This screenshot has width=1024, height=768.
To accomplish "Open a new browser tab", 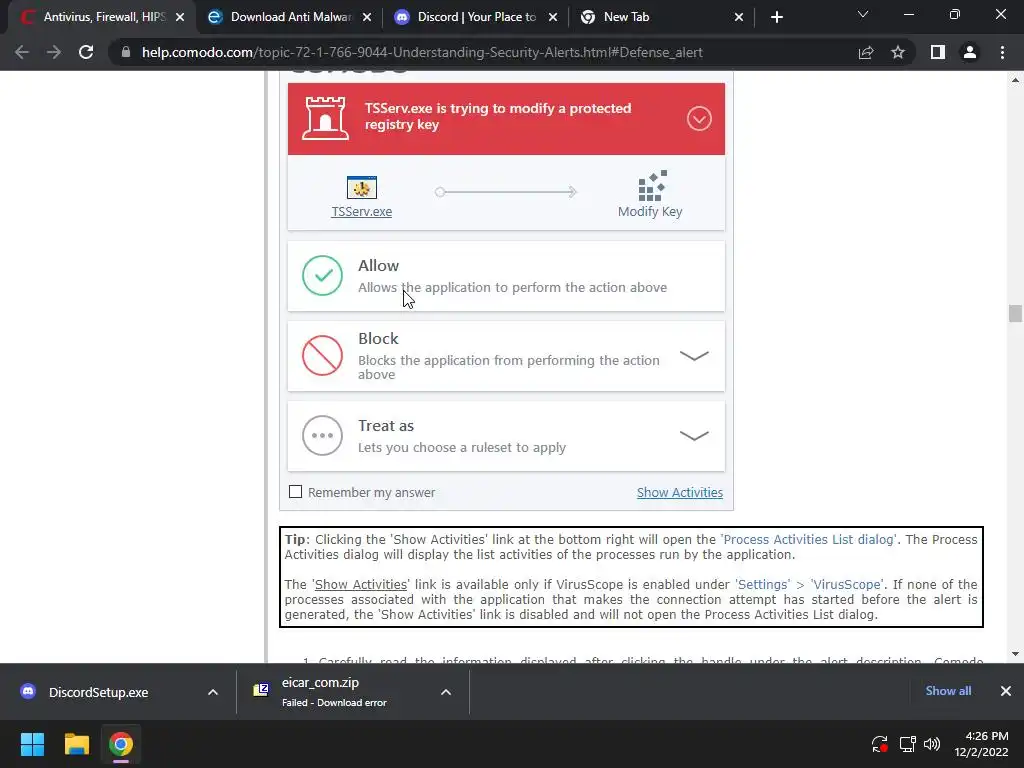I will pos(776,17).
